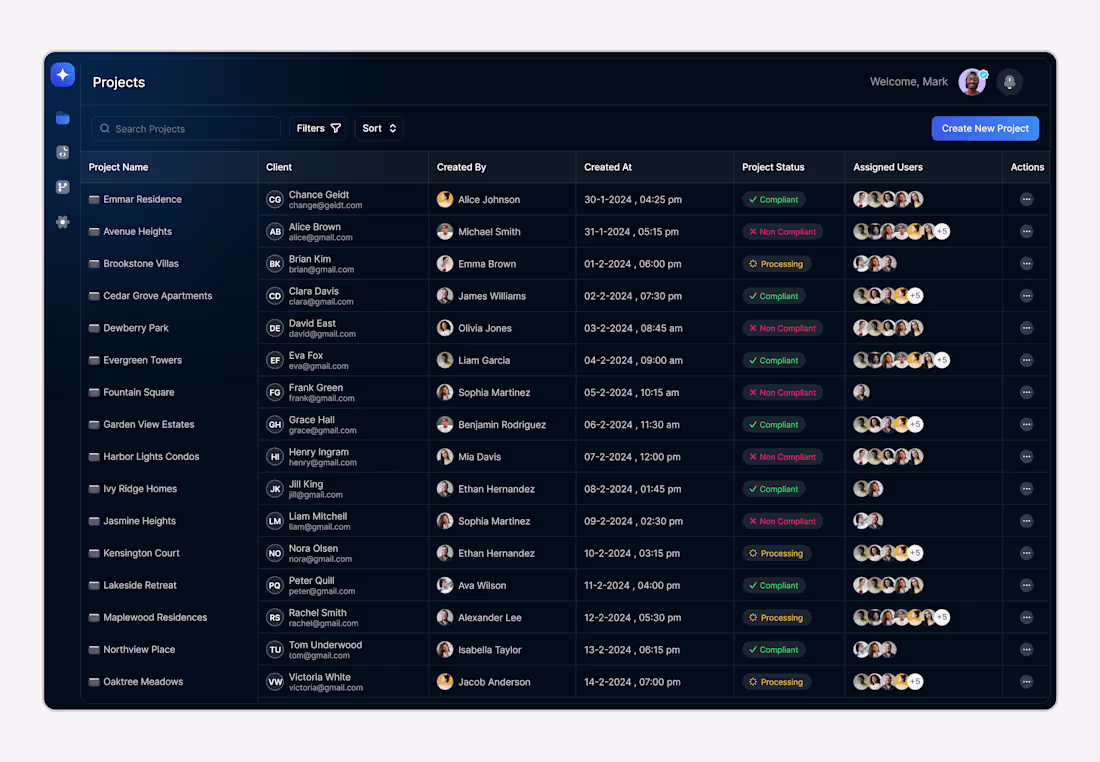Viewport: 1100px width, 762px height.
Task: Click the Create New Project button
Action: pyautogui.click(x=985, y=128)
